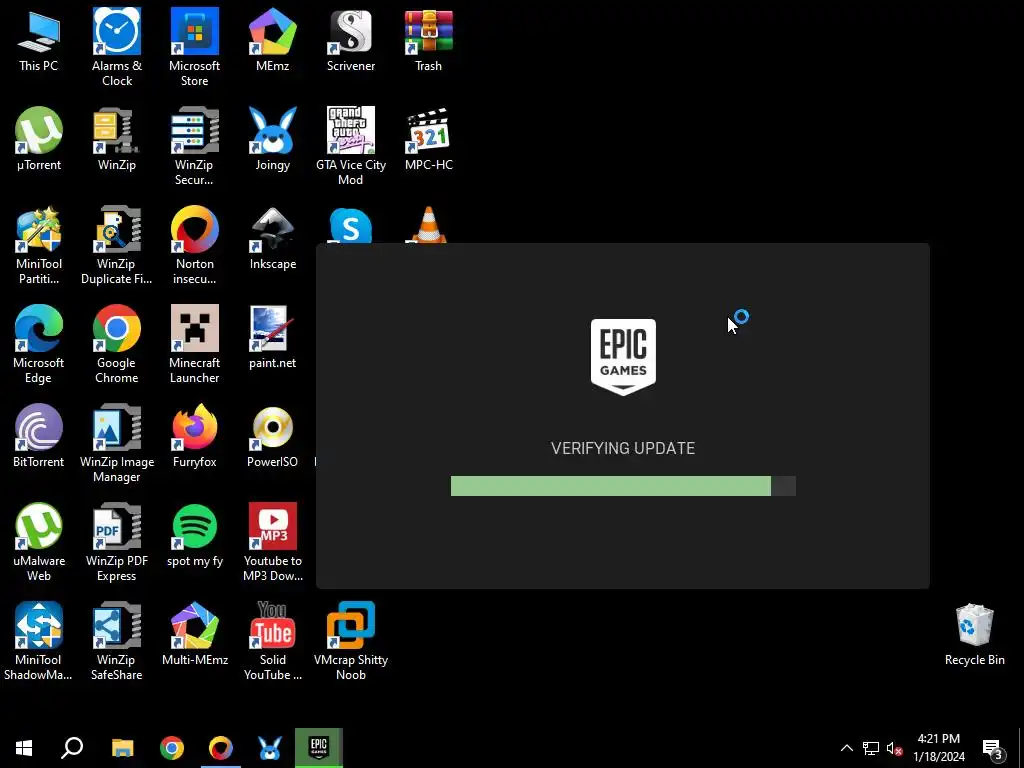
Task: Open This PC desktop icon
Action: [39, 40]
